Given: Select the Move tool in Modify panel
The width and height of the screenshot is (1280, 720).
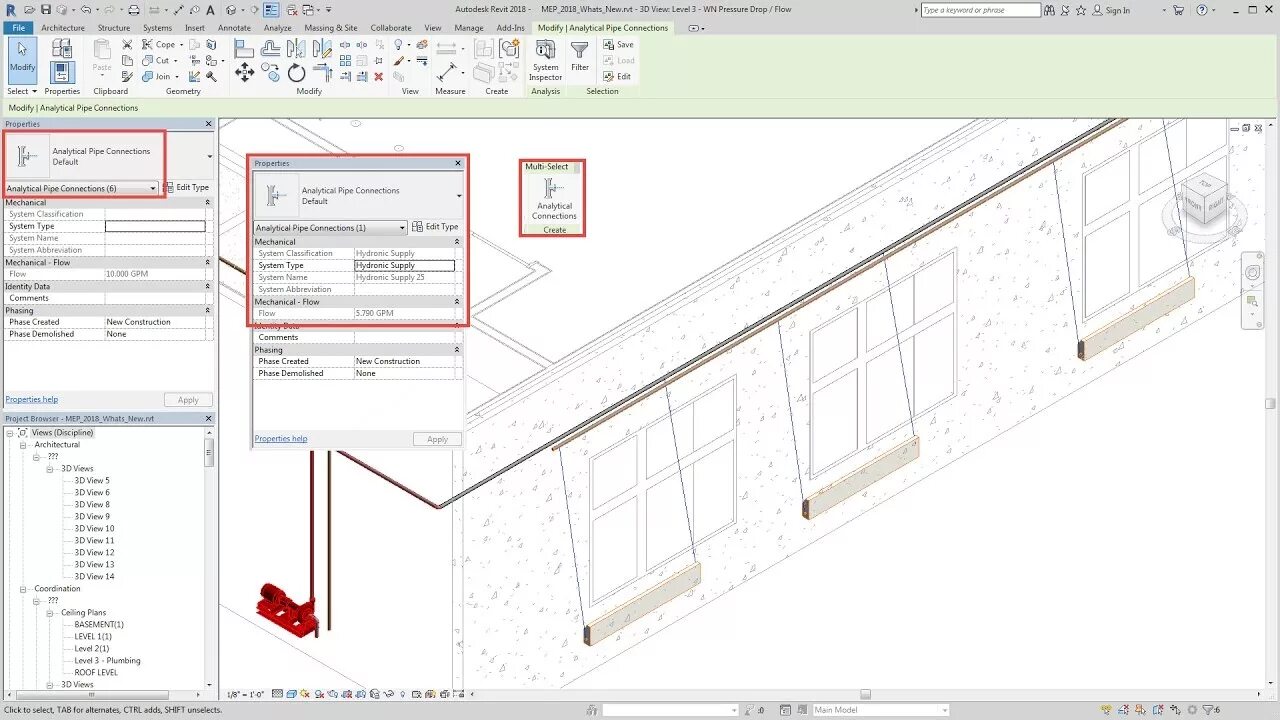Looking at the screenshot, I should click(244, 72).
